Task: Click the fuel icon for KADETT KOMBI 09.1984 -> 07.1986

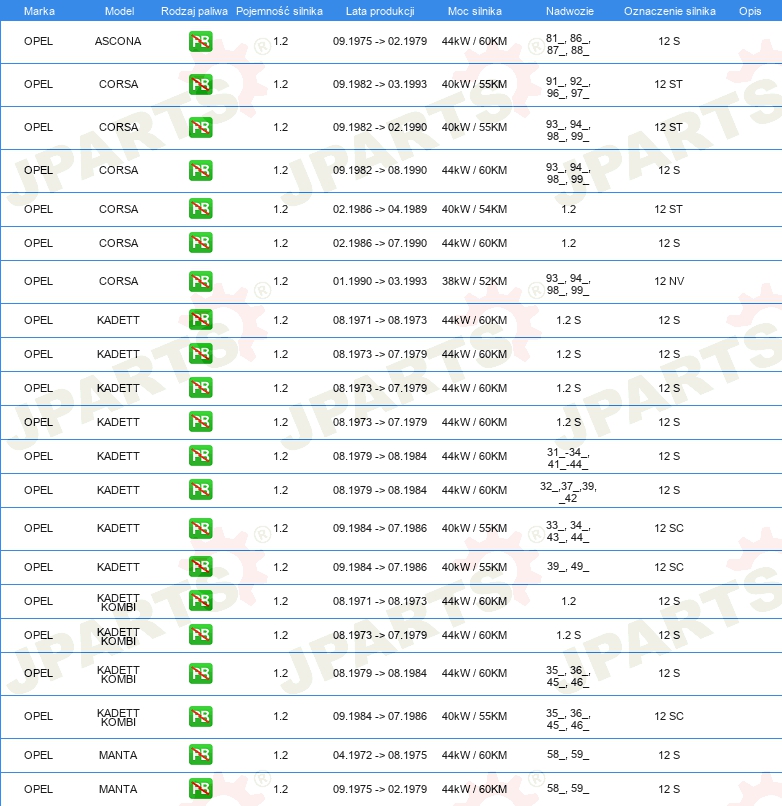Action: pos(201,717)
